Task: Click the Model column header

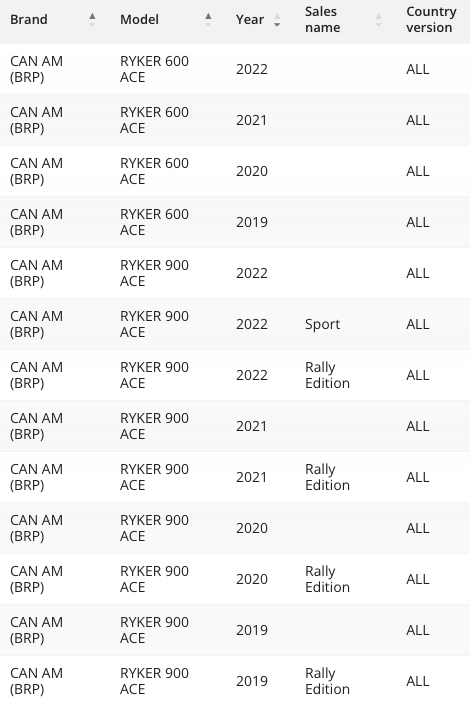Action: coord(139,19)
